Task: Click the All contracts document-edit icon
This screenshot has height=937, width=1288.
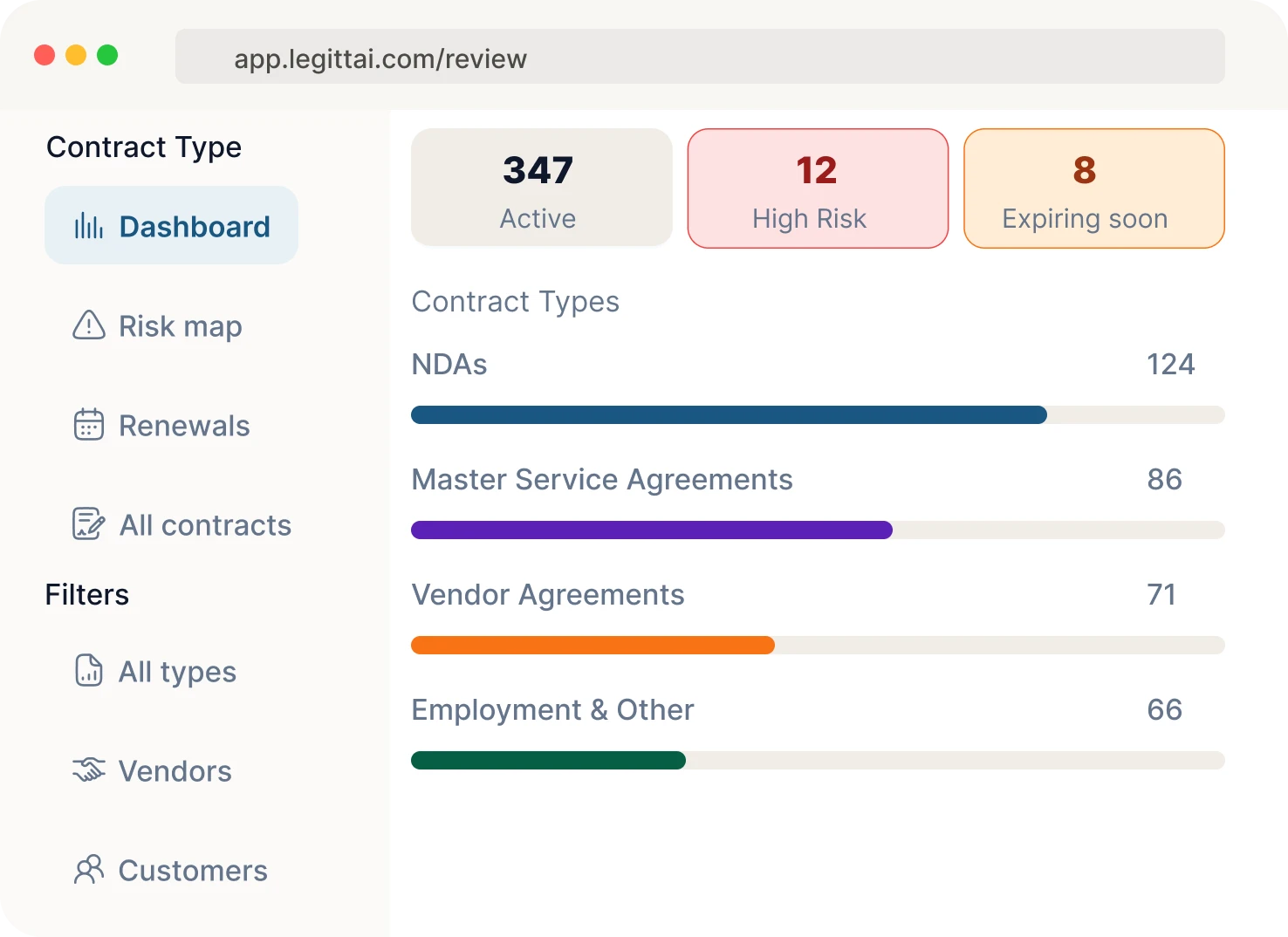Action: 89,523
